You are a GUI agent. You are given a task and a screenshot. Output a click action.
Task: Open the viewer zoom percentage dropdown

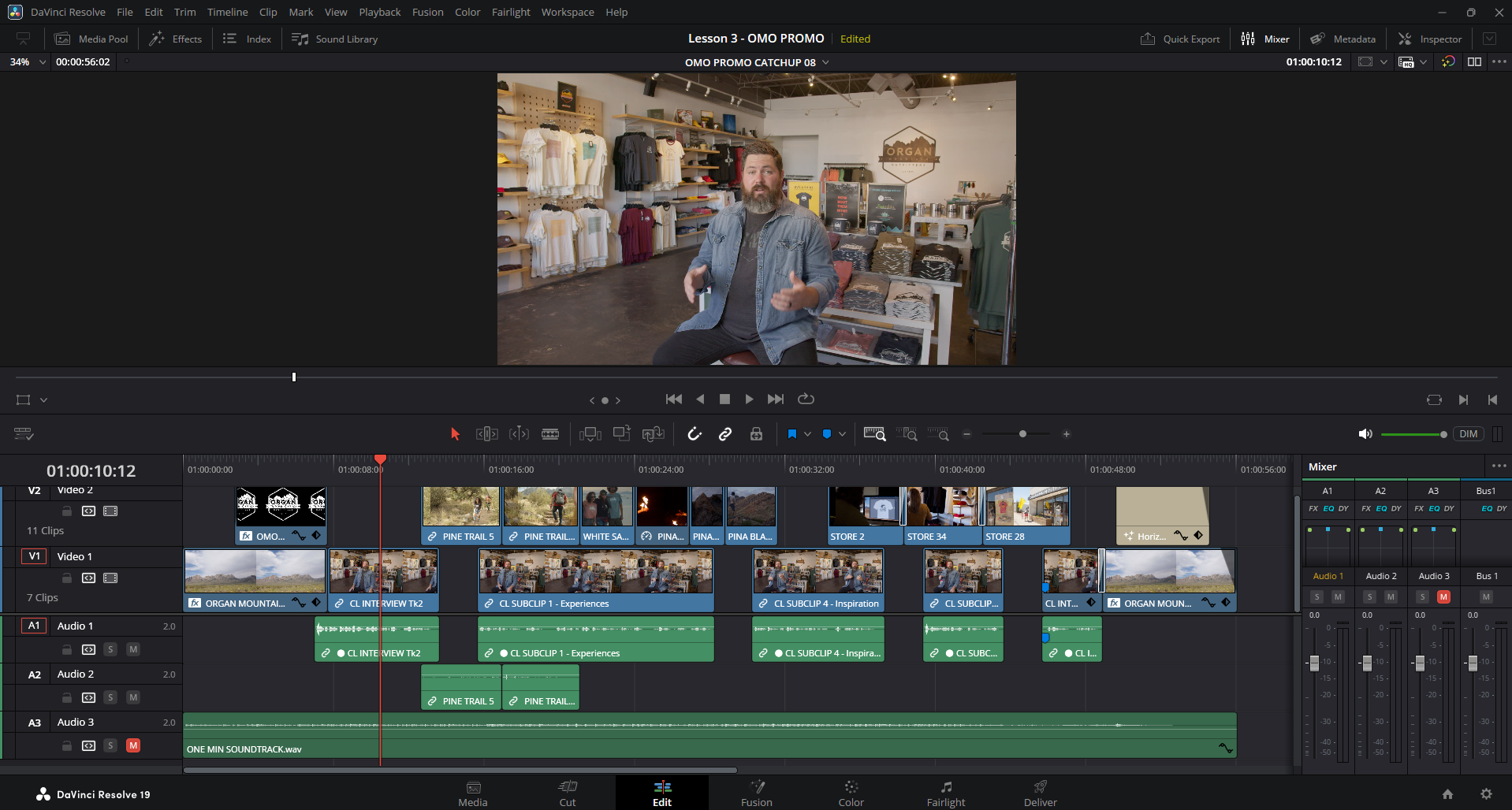pyautogui.click(x=43, y=62)
